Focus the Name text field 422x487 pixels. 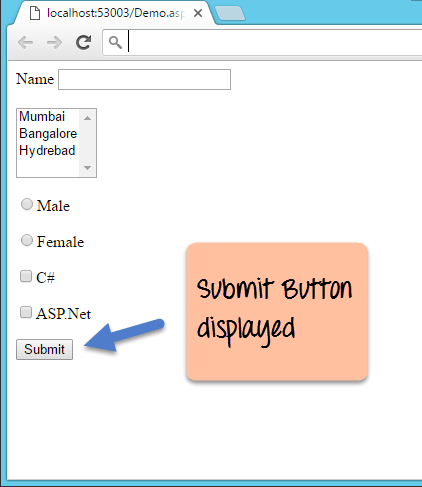pos(144,79)
